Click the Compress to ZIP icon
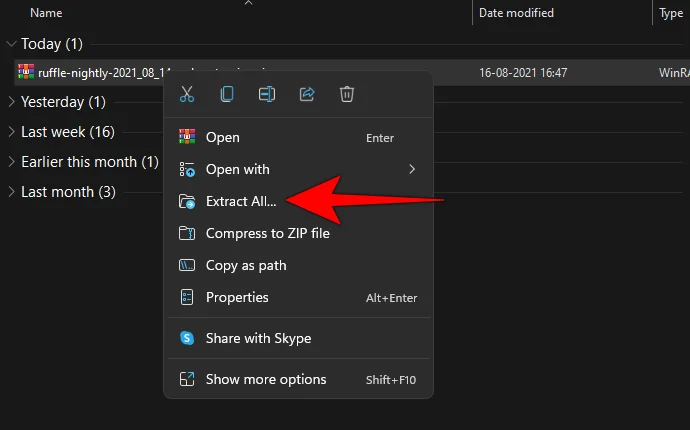690x430 pixels. pos(187,233)
